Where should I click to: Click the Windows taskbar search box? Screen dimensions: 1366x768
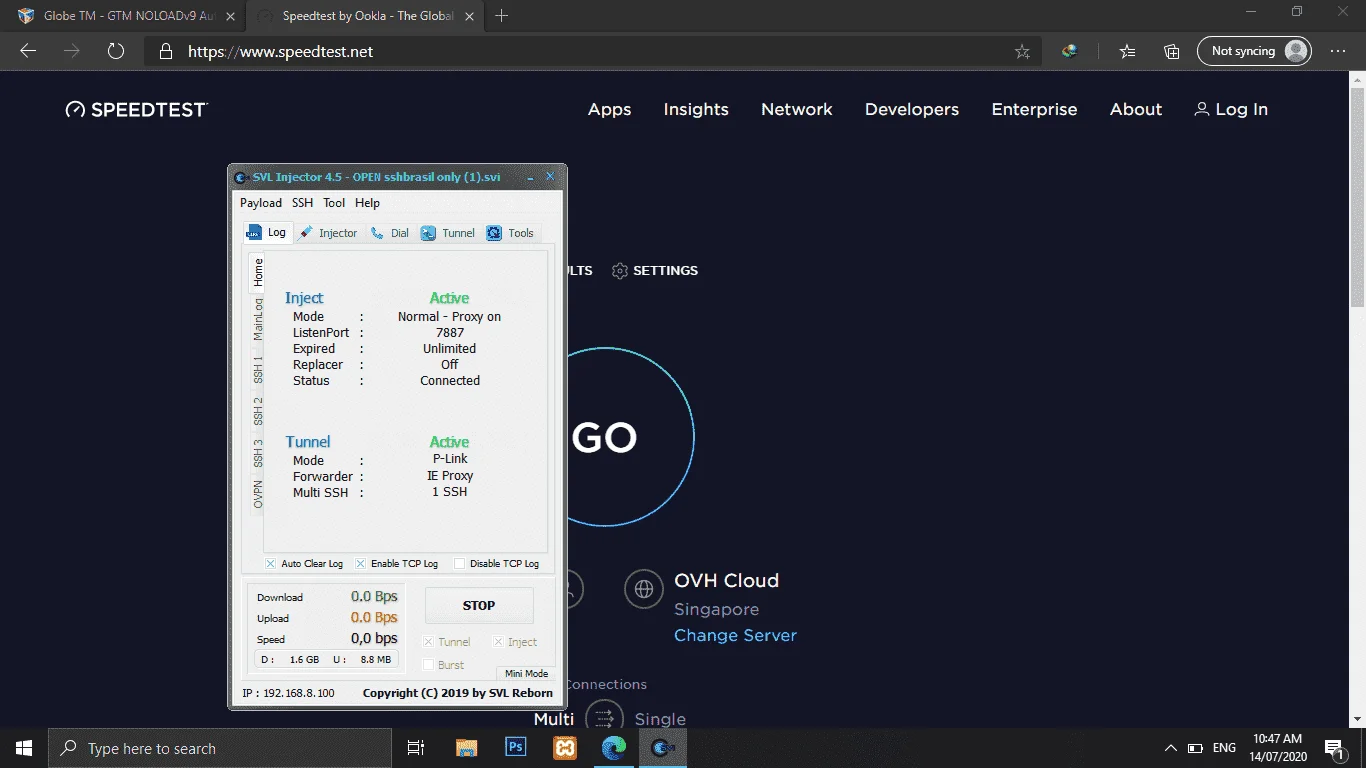220,748
